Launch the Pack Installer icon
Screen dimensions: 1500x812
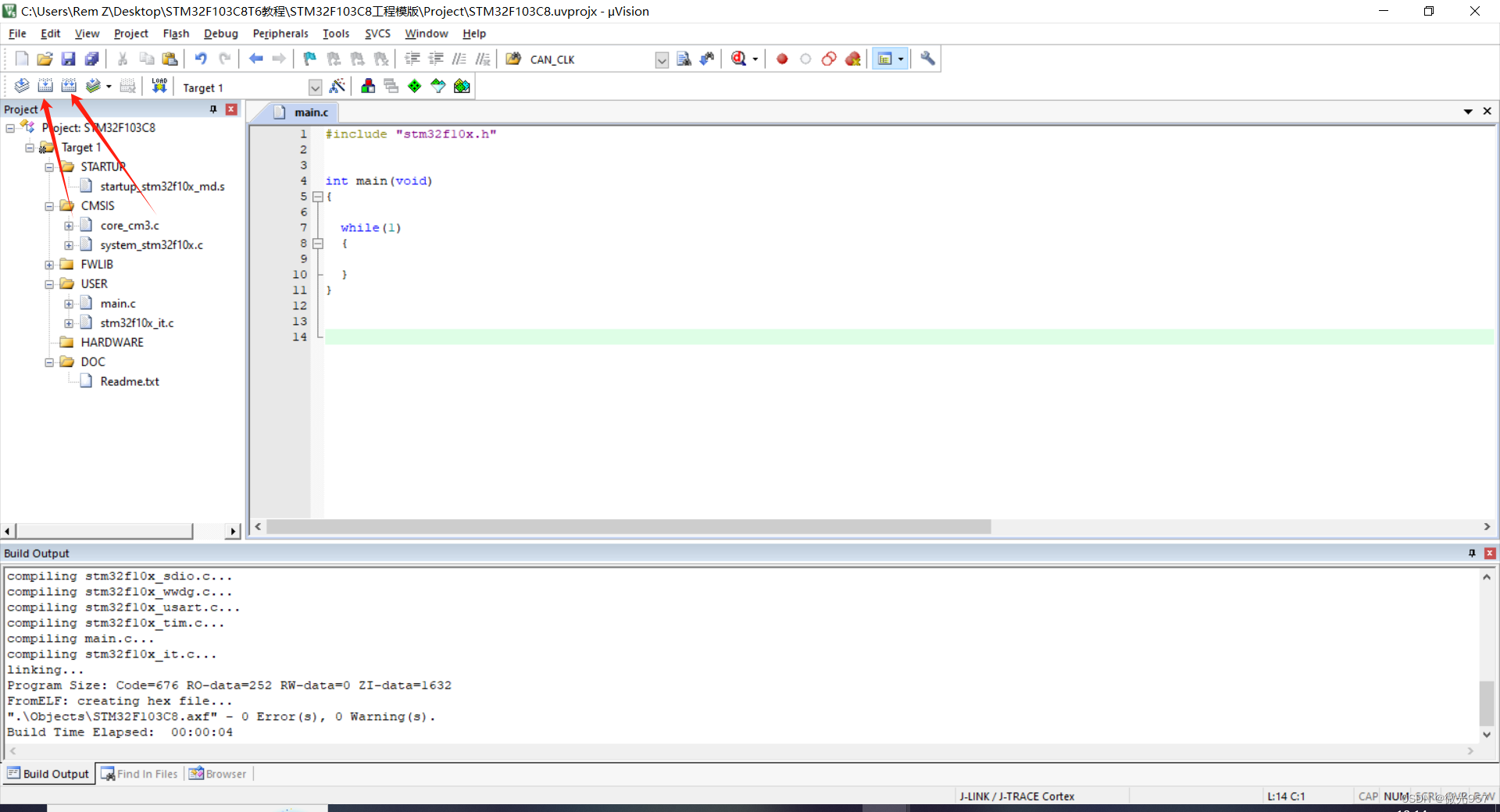(462, 86)
